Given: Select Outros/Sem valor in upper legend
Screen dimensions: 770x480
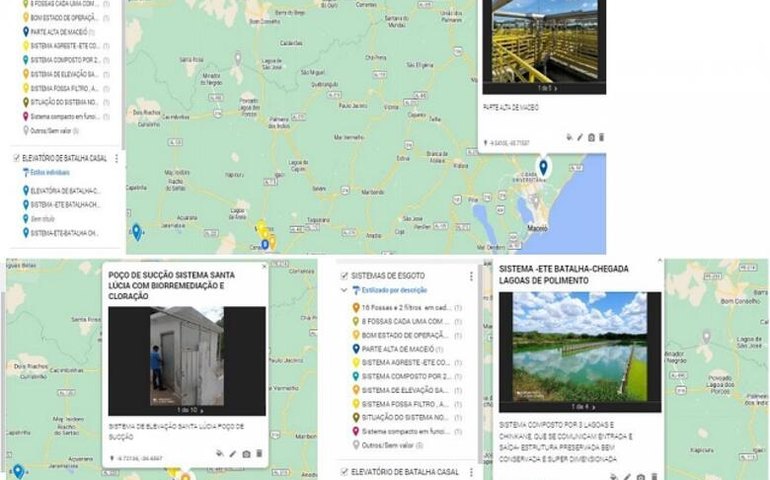Looking at the screenshot, I should (51, 131).
